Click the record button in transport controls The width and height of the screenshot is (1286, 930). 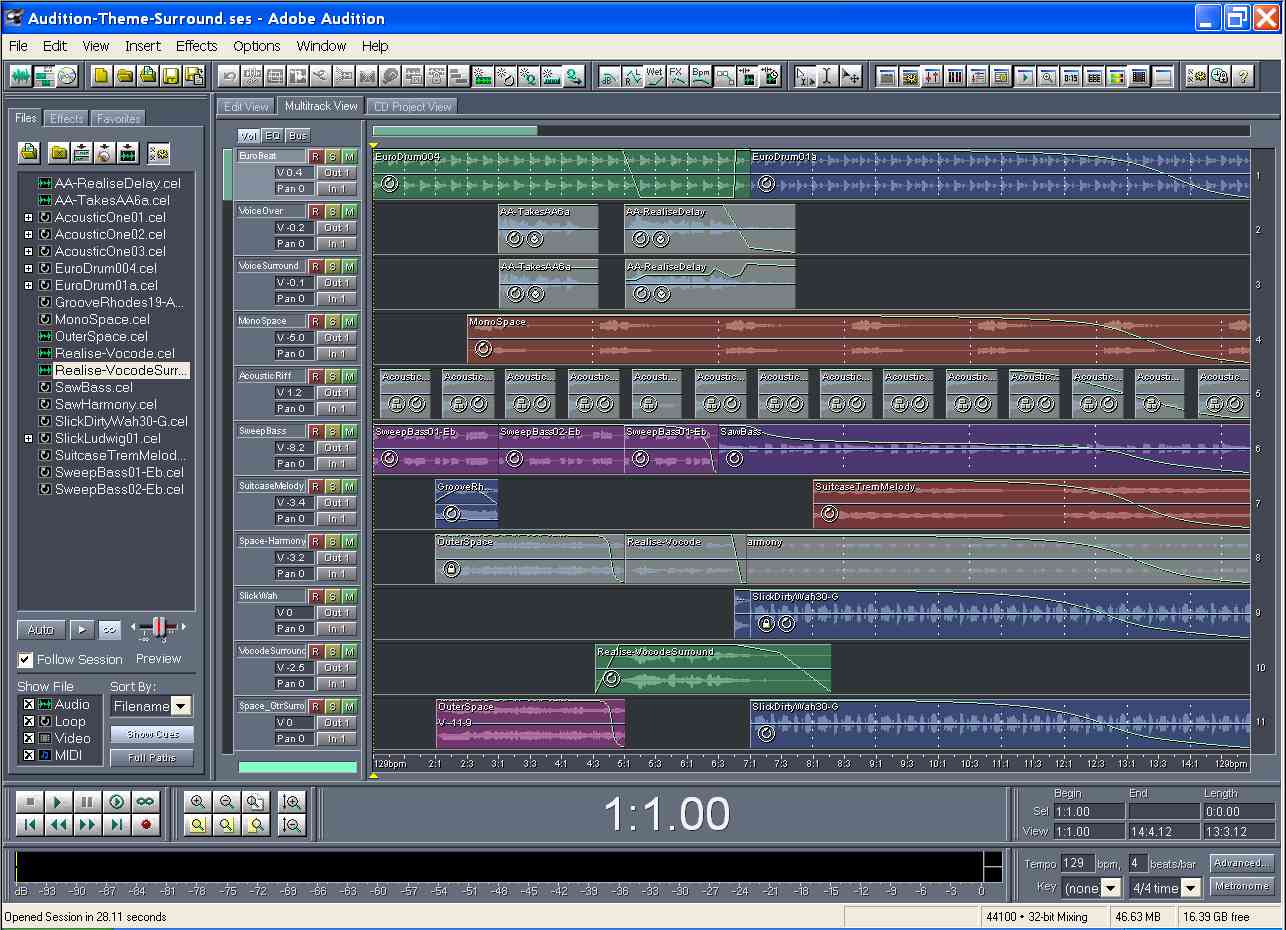[146, 824]
